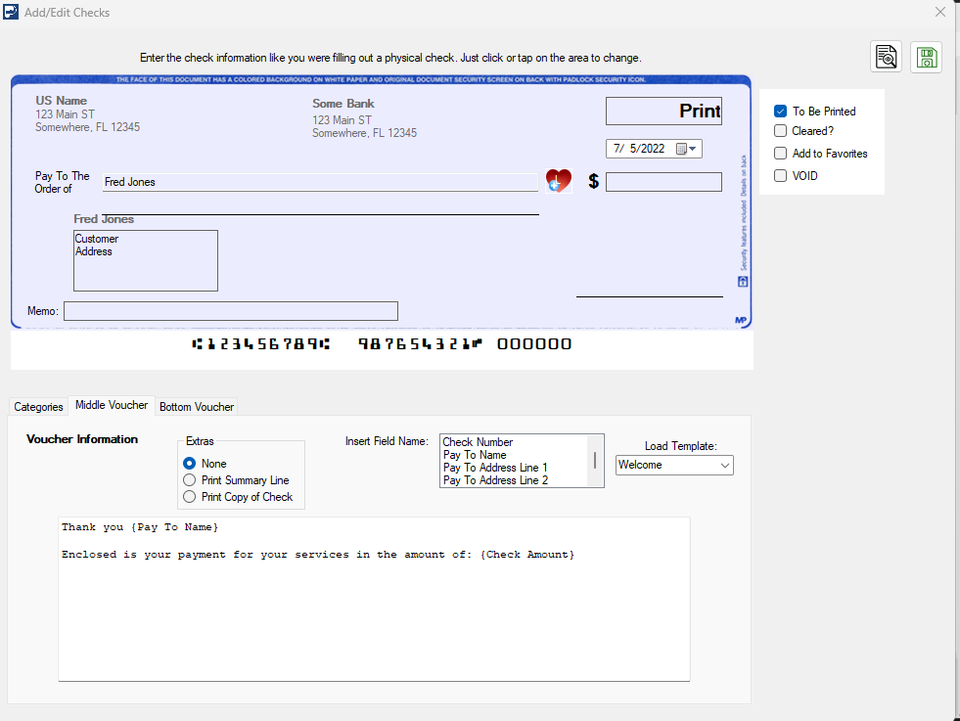Click the dollar sign beside the amount box
Screen dimensions: 960x721
[x=593, y=181]
